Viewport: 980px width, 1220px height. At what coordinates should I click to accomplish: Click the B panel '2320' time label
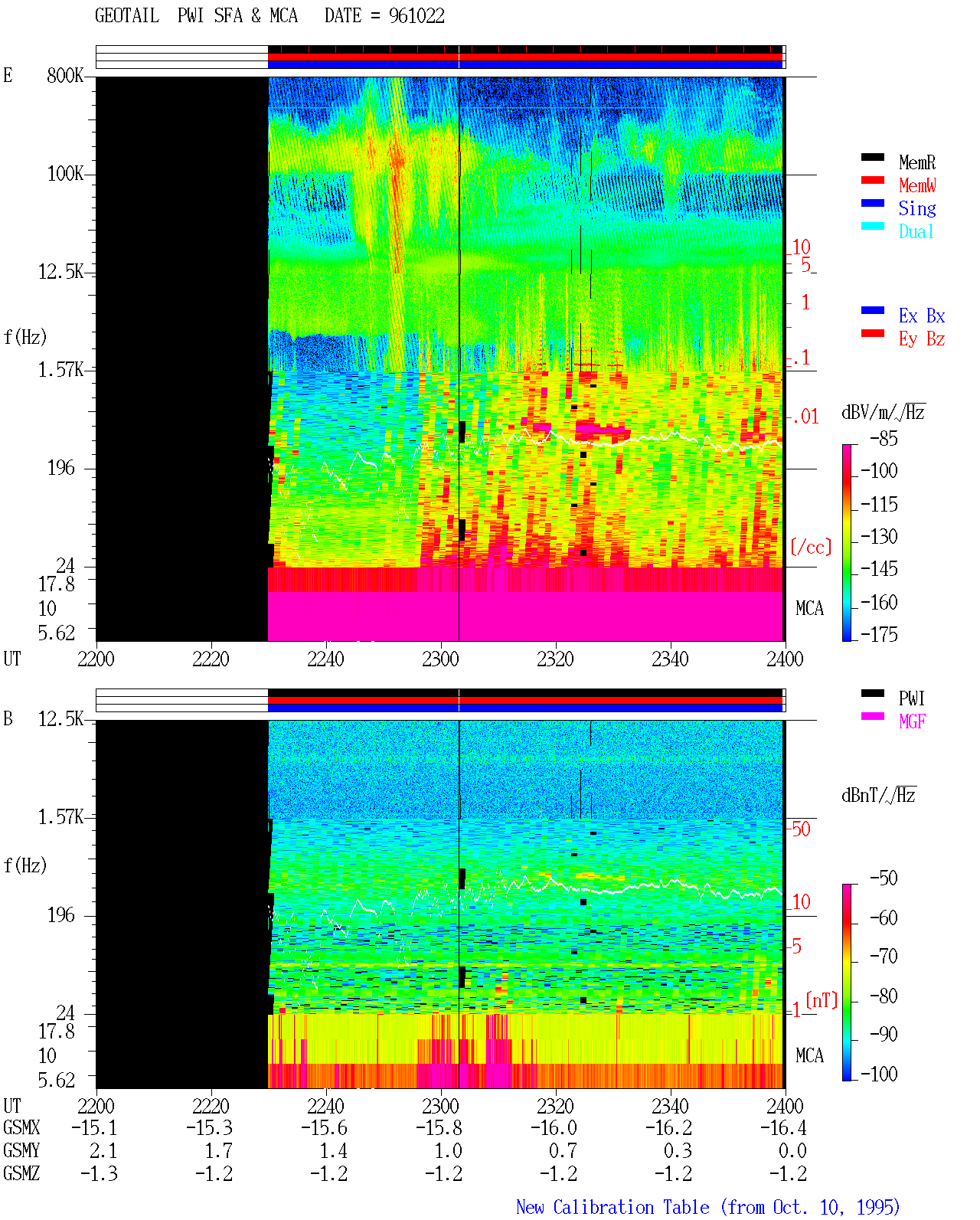(555, 1107)
